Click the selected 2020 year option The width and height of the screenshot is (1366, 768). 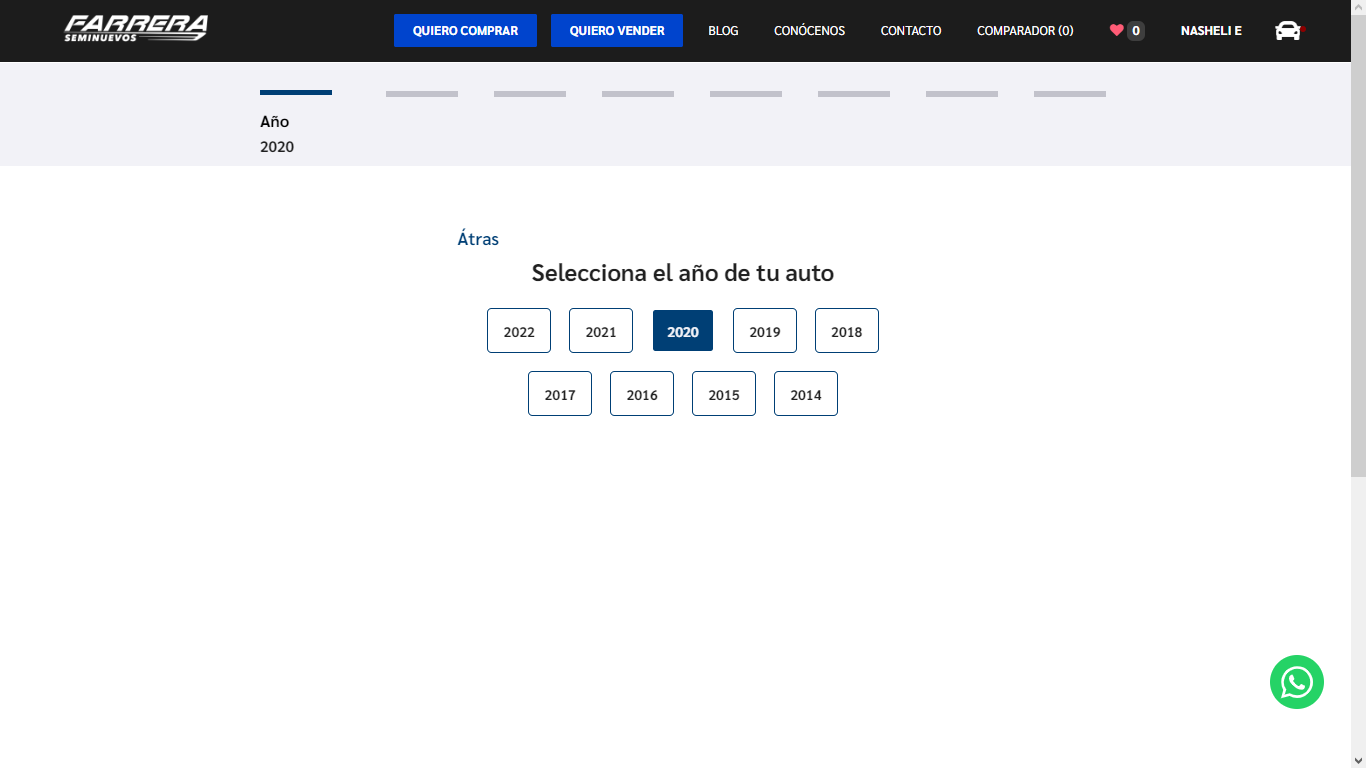click(x=683, y=331)
